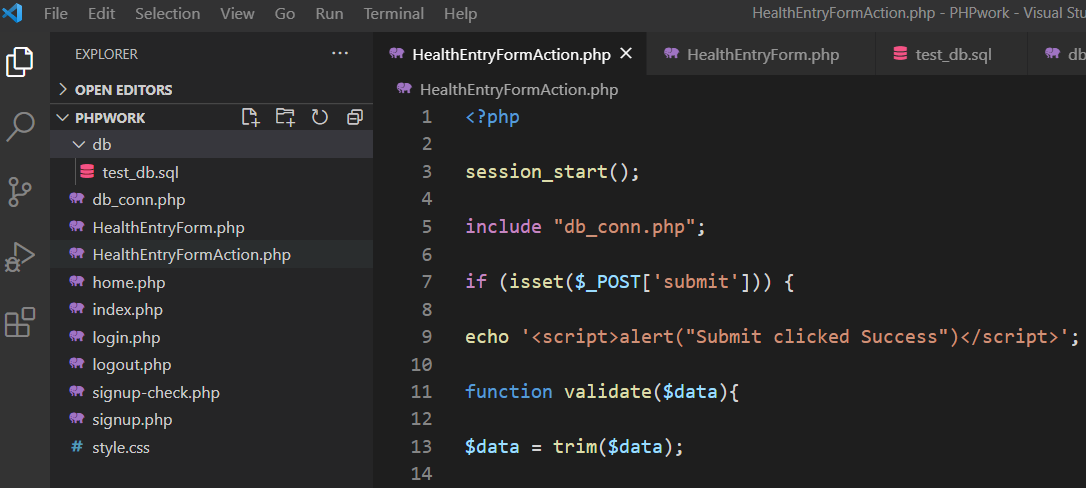
Task: Collapse the db folder chevron
Action: pyautogui.click(x=78, y=145)
